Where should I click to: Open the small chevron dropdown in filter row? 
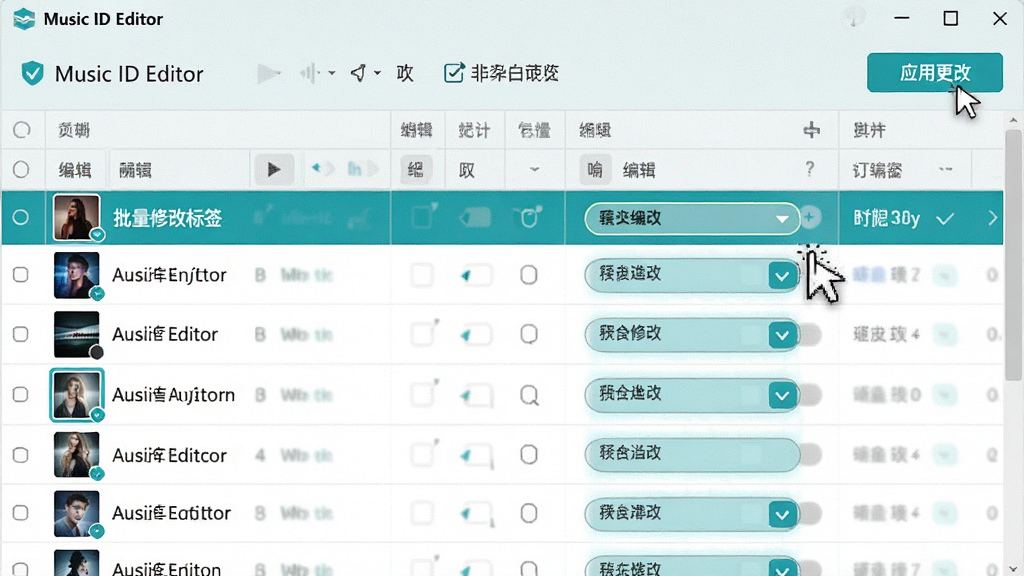pyautogui.click(x=534, y=170)
